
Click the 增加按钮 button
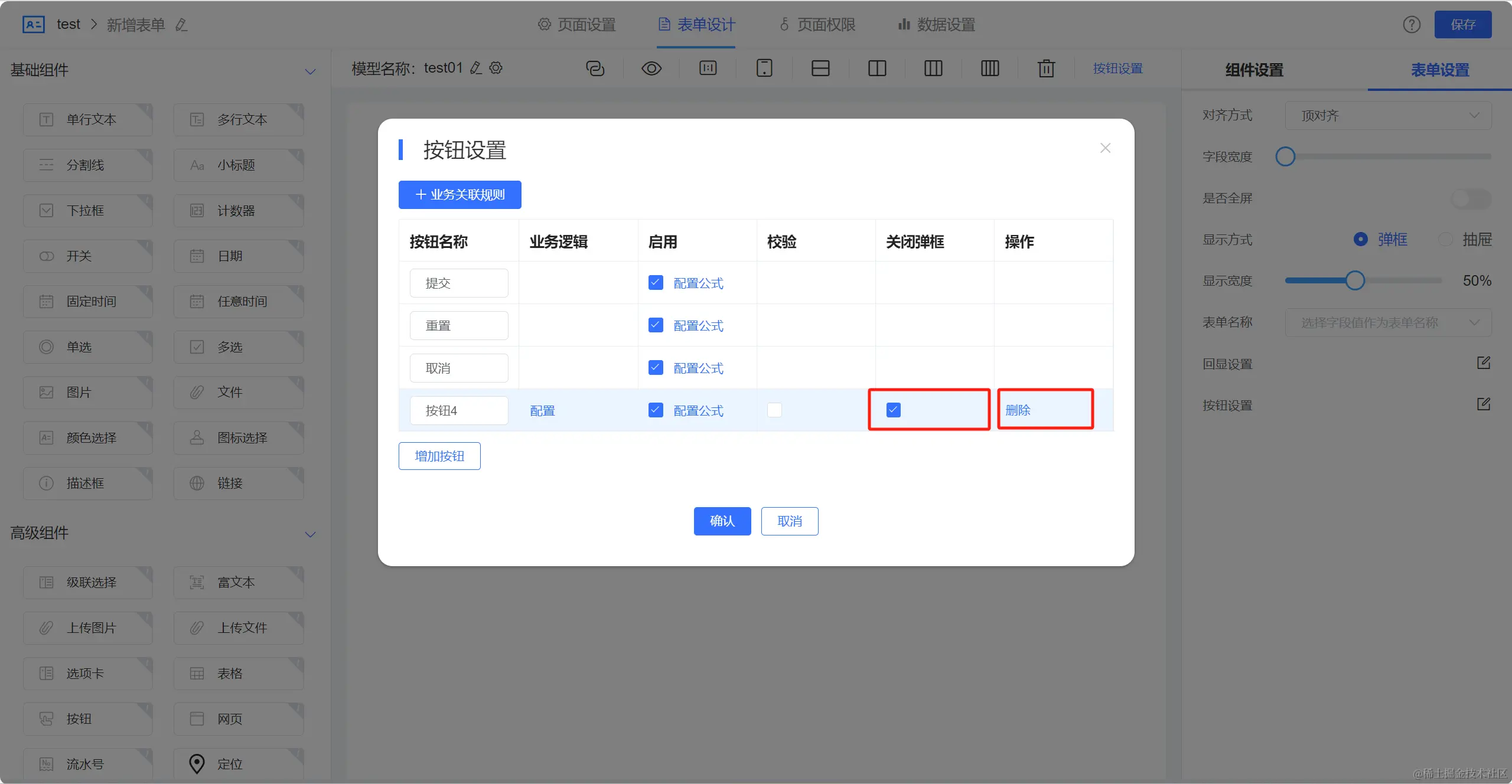(x=439, y=456)
